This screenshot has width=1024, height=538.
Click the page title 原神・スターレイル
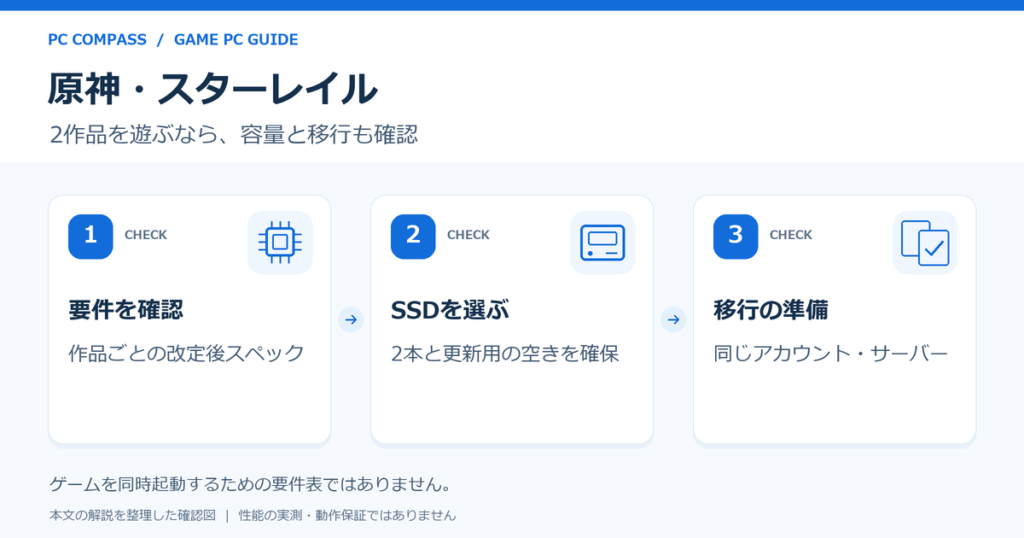coord(212,89)
